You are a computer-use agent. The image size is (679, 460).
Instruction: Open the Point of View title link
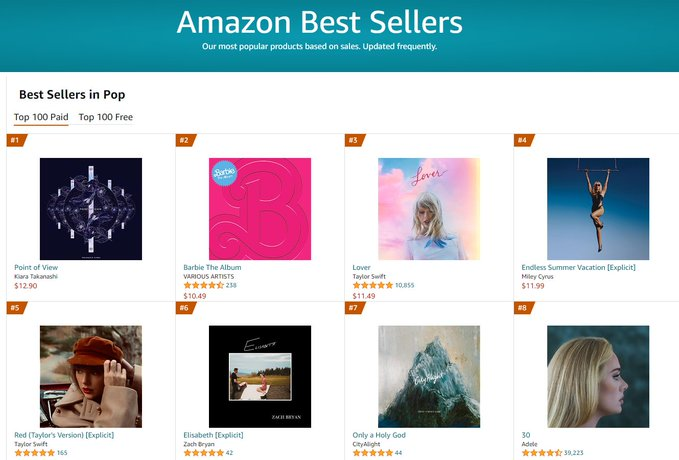[x=36, y=267]
